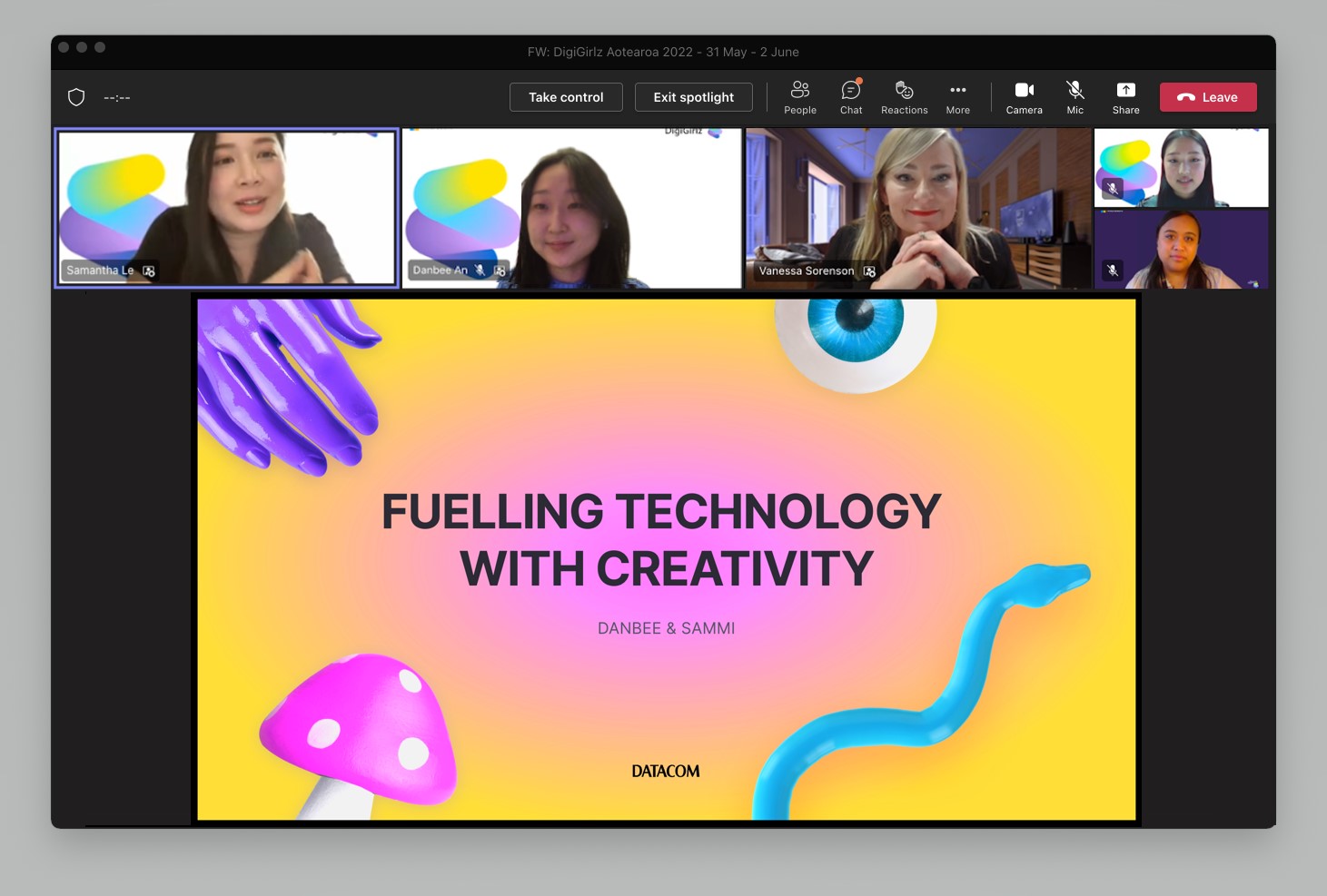Click spotlight icon beside Samantha Le's name
This screenshot has width=1327, height=896.
(x=149, y=271)
